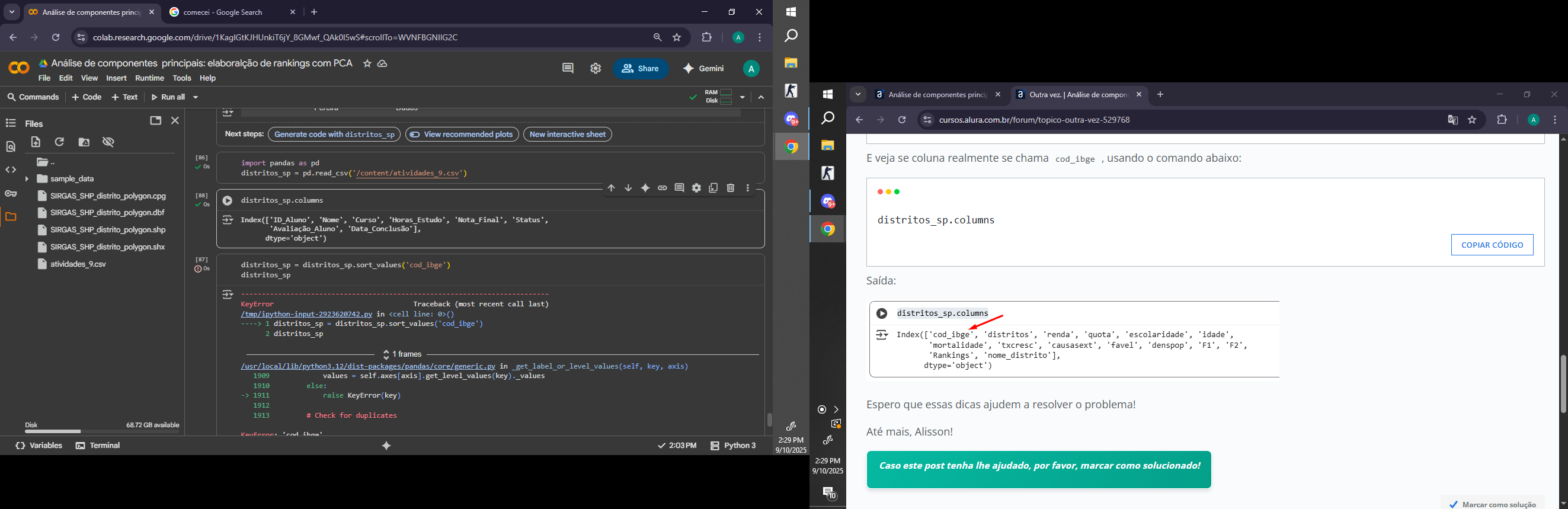
Task: Delete the selected cell
Action: (731, 189)
